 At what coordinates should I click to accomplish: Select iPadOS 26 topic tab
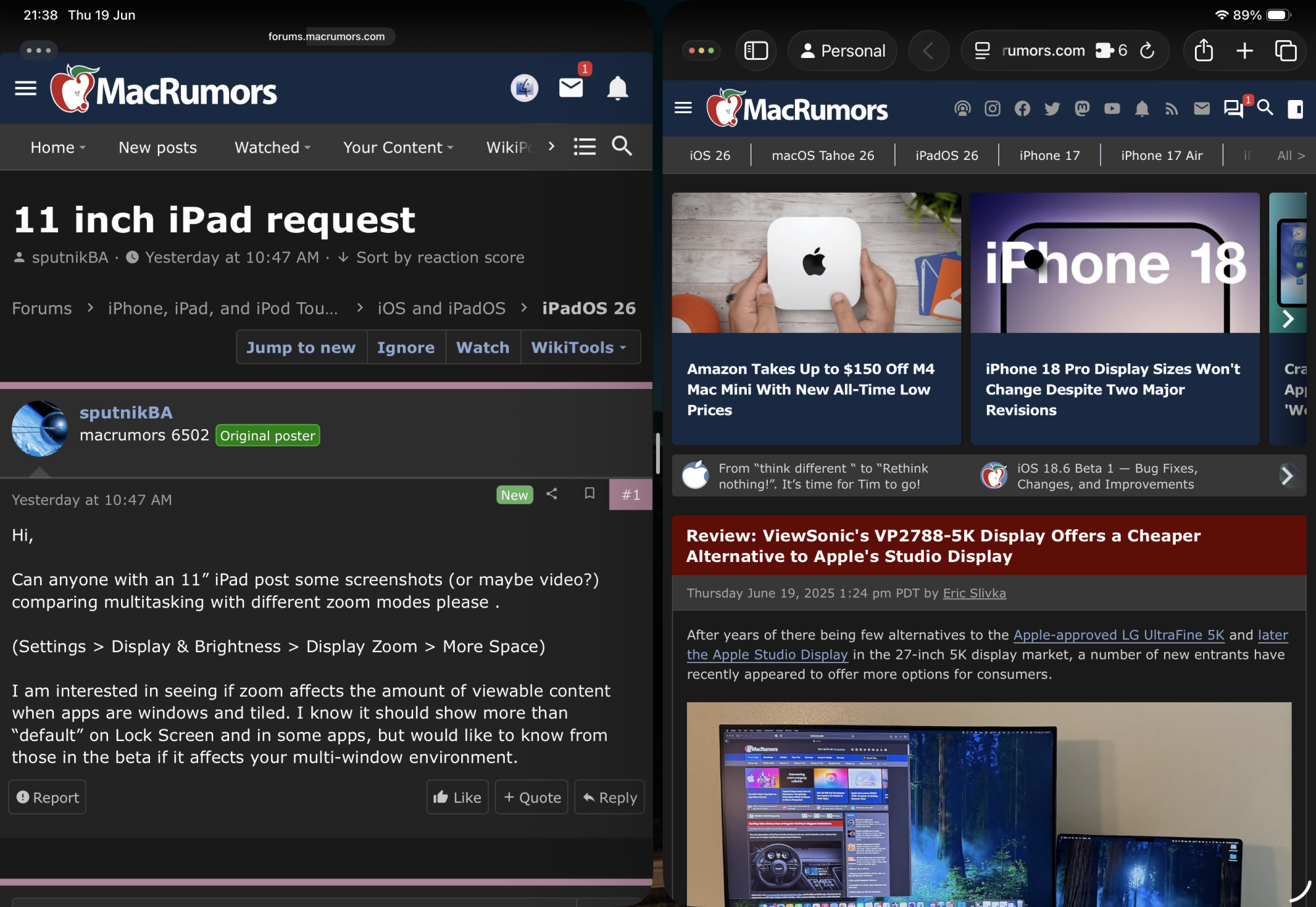point(946,155)
